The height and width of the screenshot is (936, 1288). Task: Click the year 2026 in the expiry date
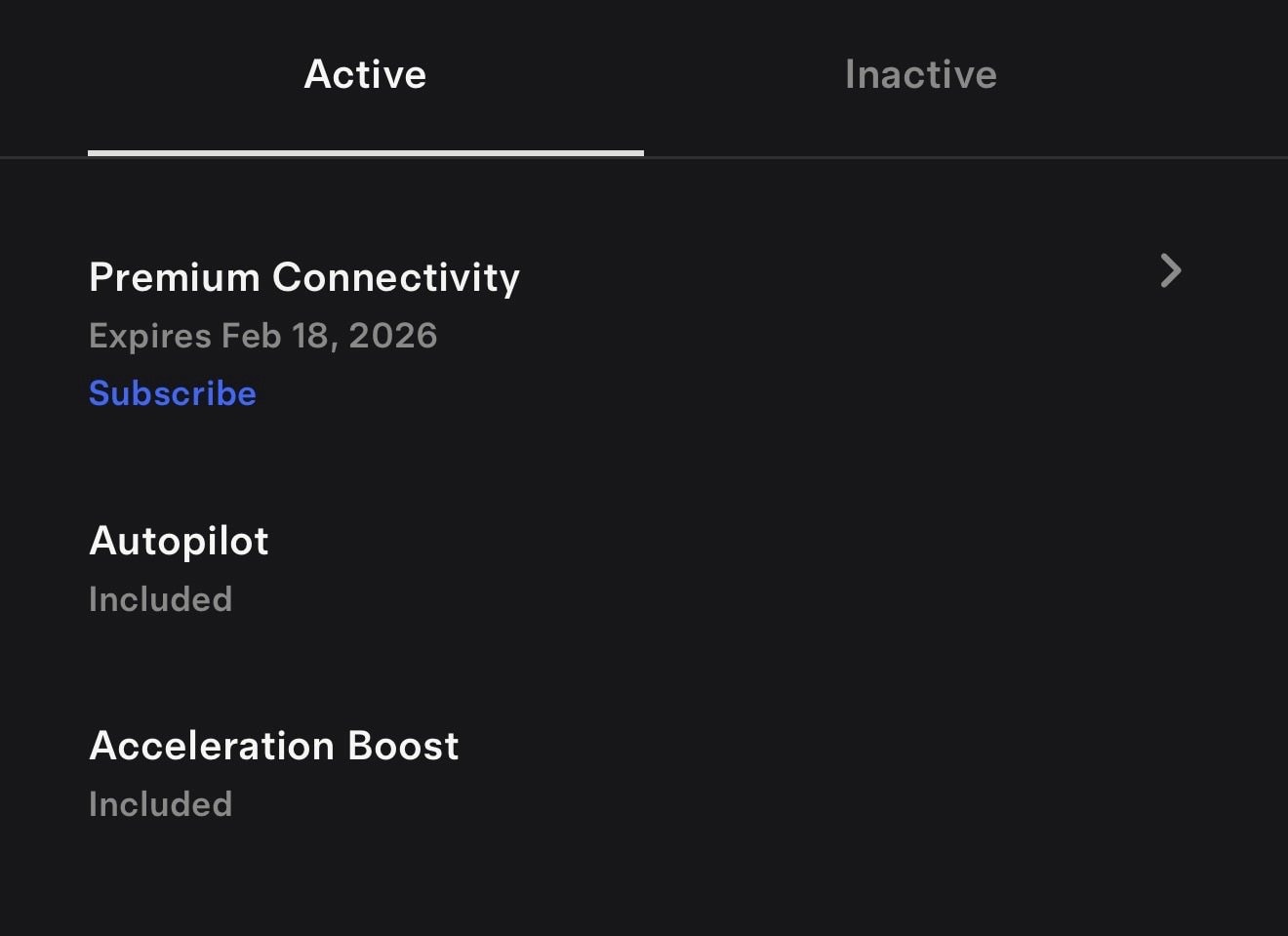392,336
